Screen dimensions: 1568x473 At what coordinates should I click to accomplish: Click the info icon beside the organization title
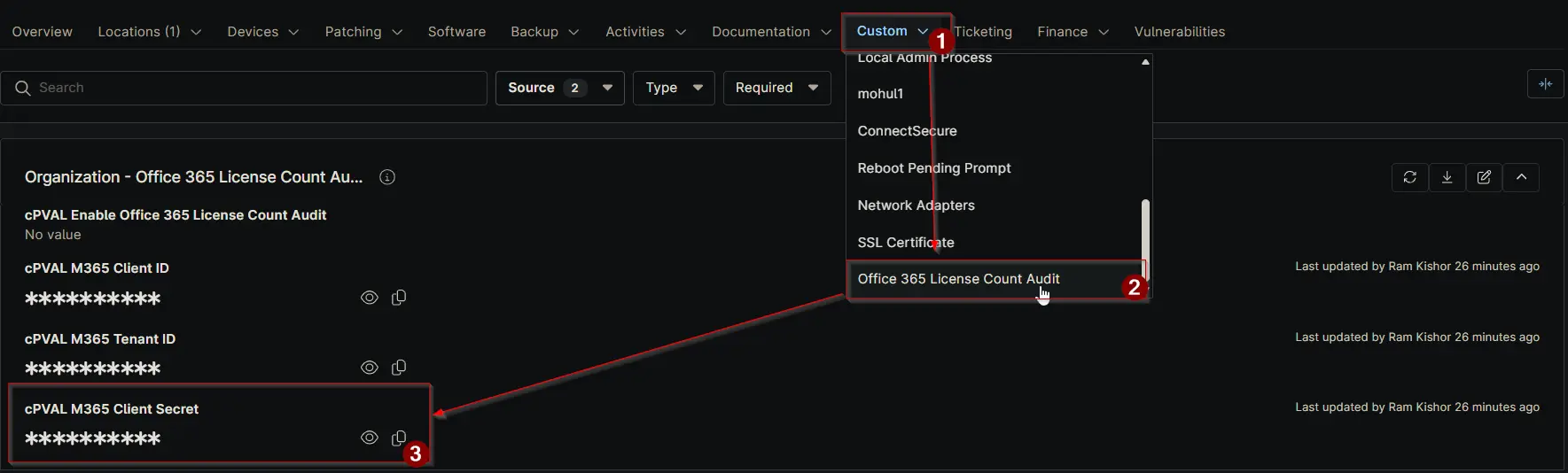click(387, 177)
